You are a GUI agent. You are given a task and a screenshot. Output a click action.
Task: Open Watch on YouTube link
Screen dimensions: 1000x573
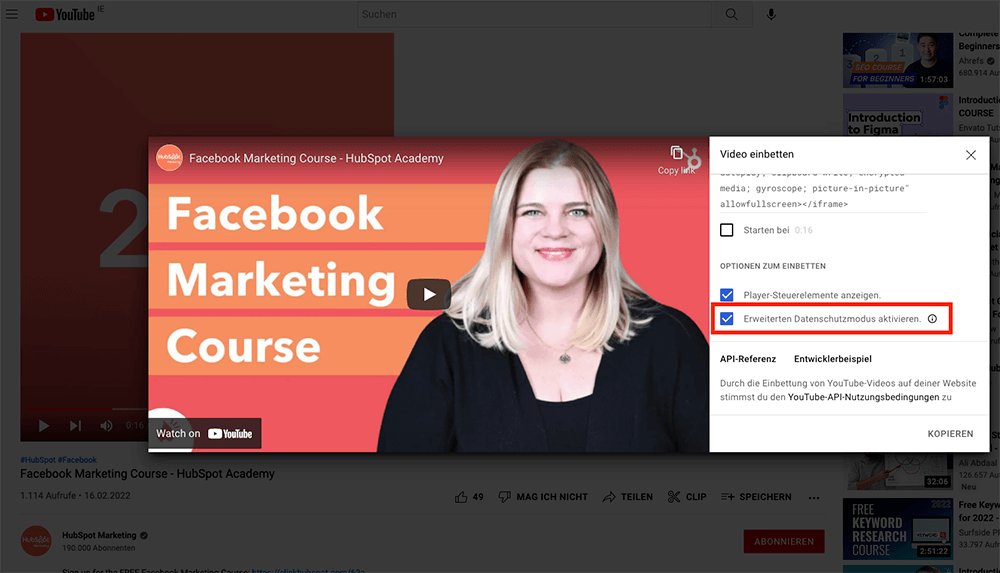[205, 433]
